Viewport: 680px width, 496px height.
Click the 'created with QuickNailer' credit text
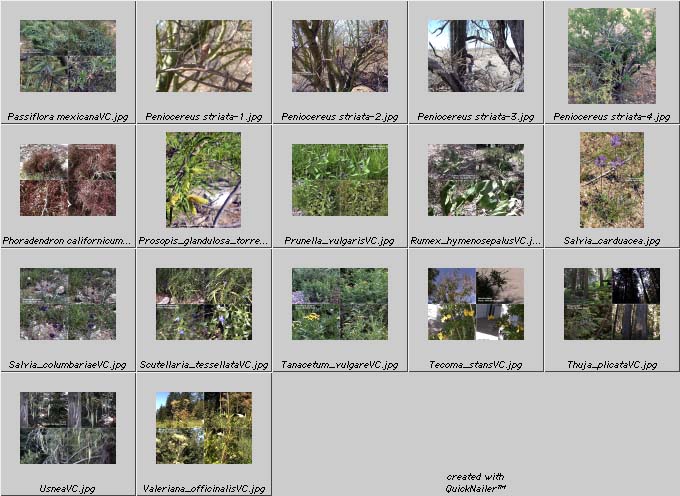tap(476, 483)
